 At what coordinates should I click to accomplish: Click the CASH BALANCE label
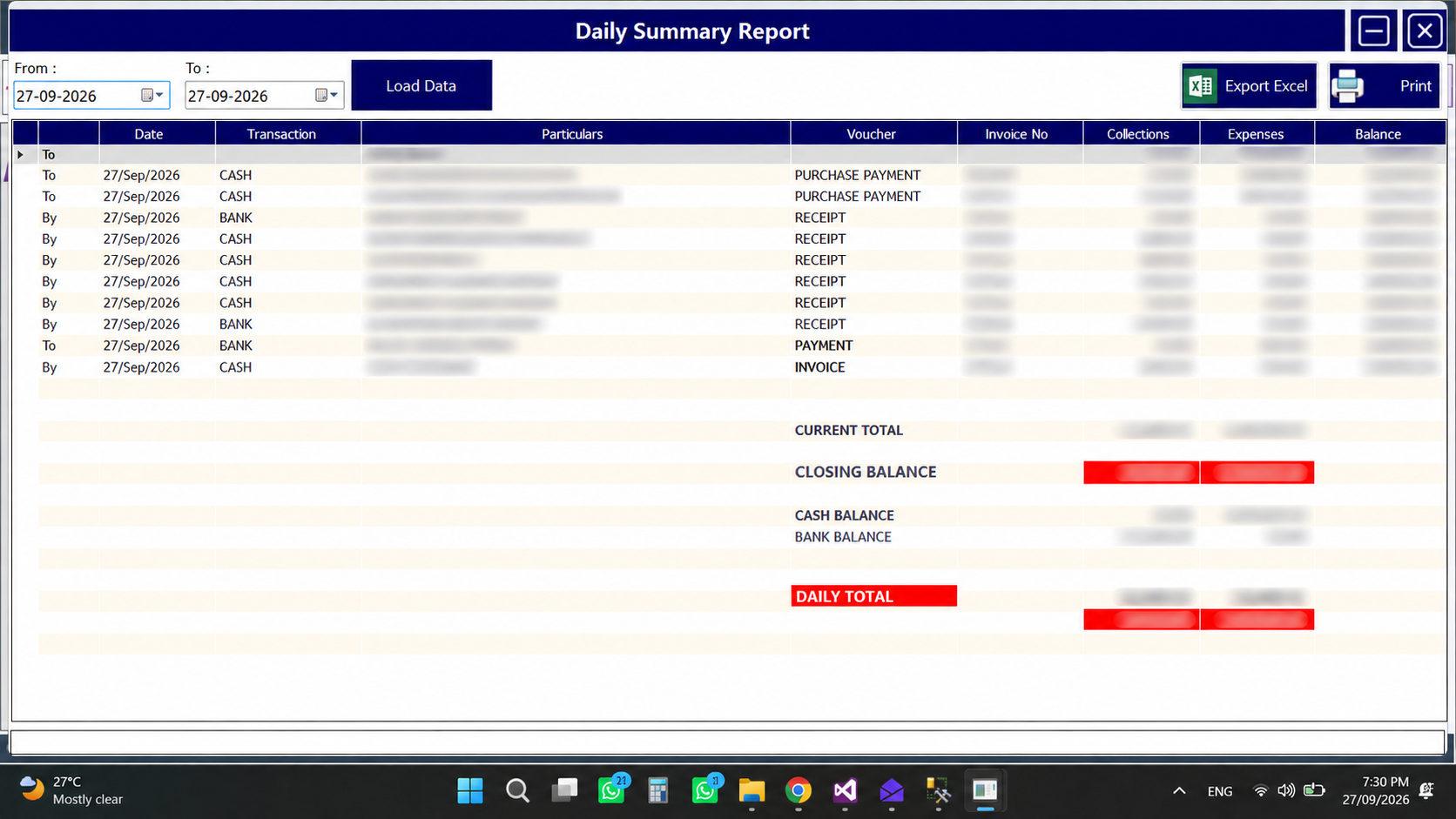click(844, 515)
